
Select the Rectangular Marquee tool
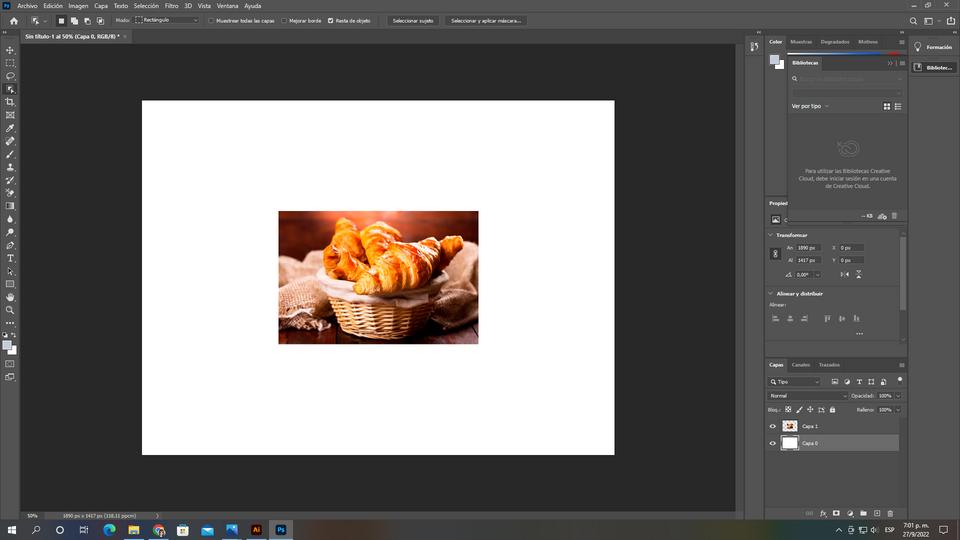10,63
